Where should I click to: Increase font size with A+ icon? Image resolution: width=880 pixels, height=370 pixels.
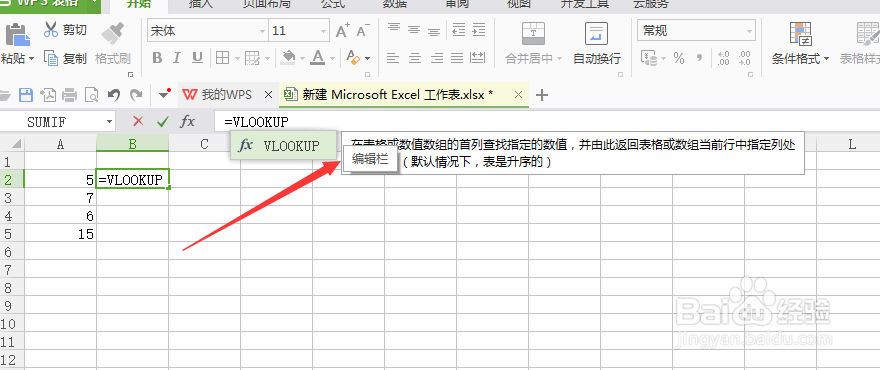(x=342, y=31)
